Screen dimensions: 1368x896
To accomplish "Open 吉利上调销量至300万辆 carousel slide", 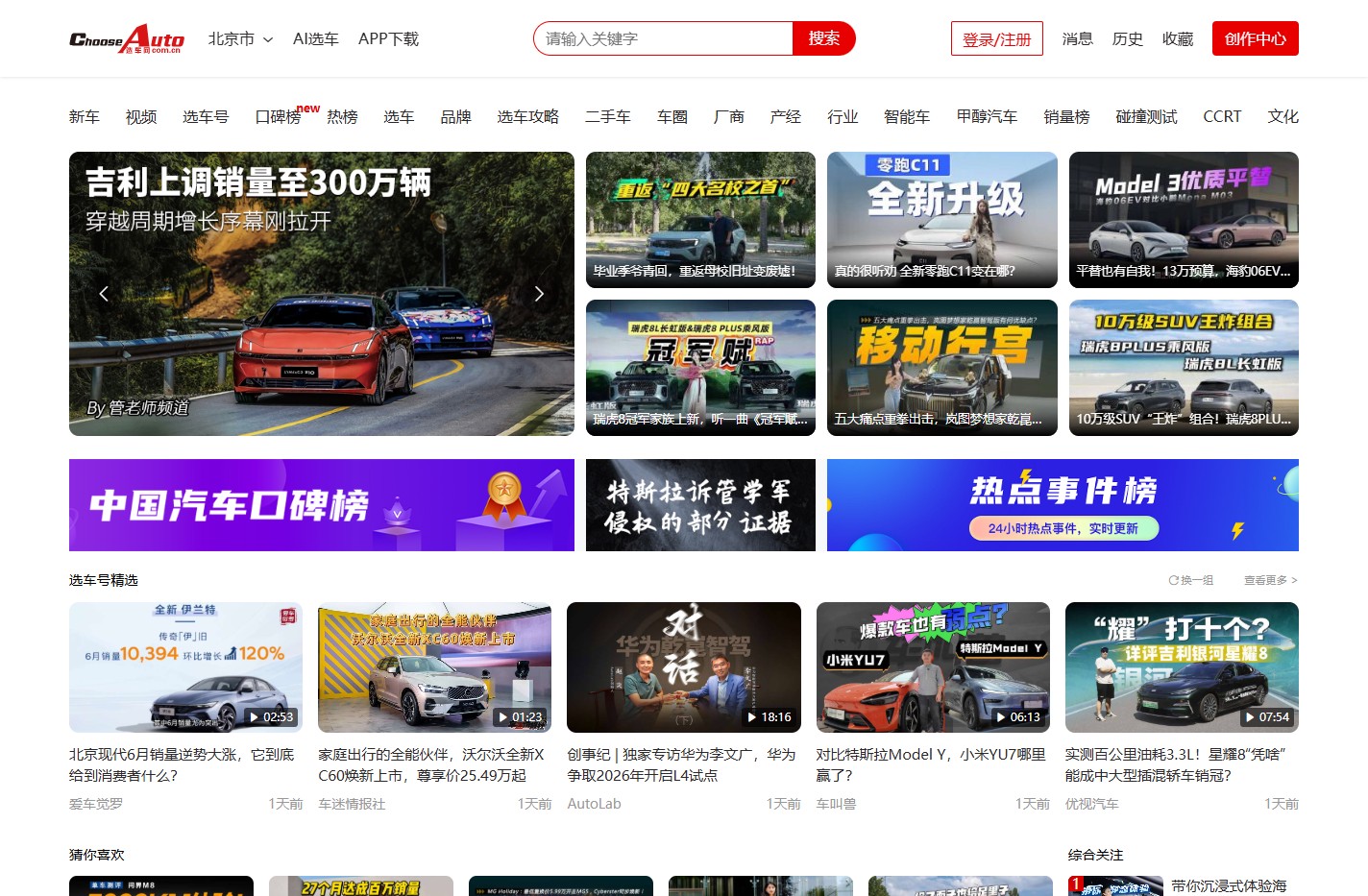I will (x=322, y=294).
